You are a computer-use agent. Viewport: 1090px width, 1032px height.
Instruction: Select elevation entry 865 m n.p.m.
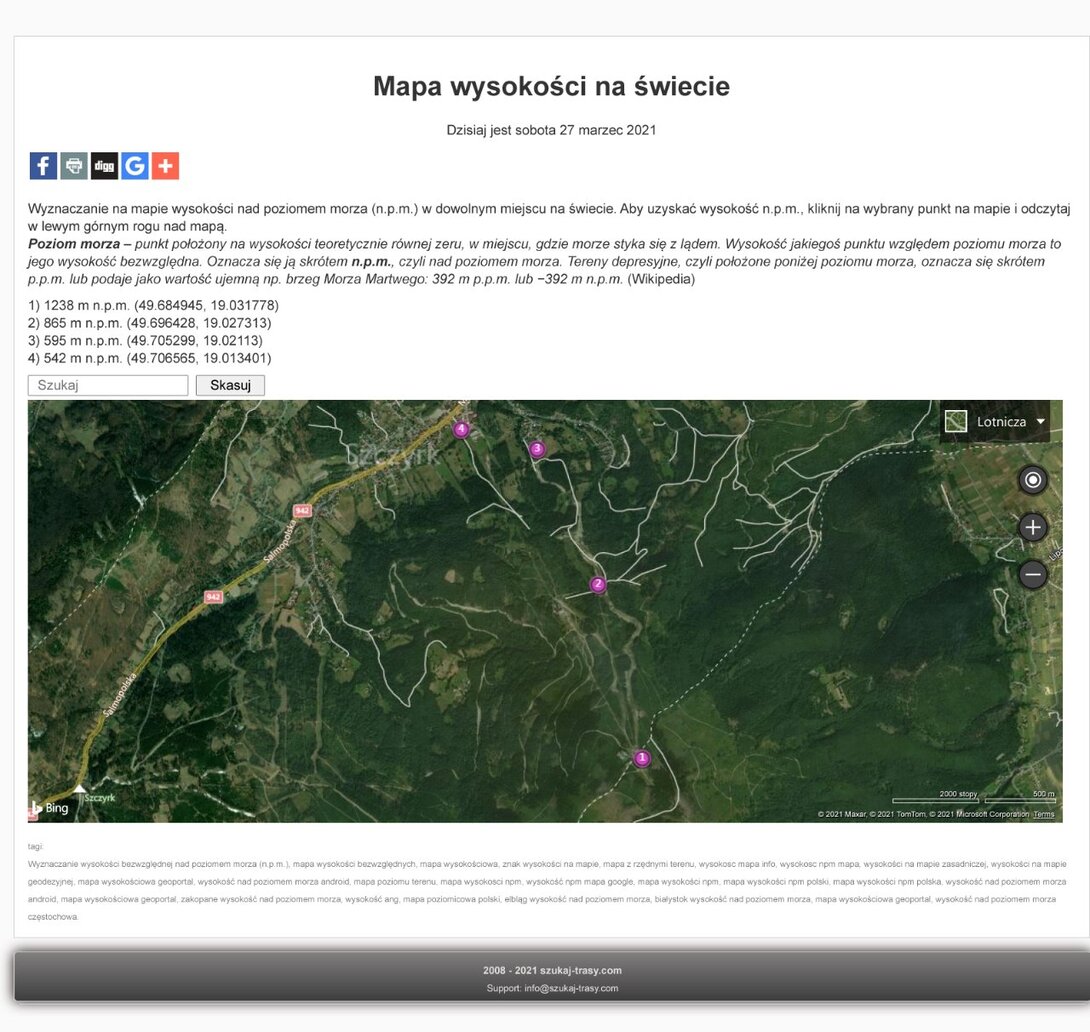point(149,323)
